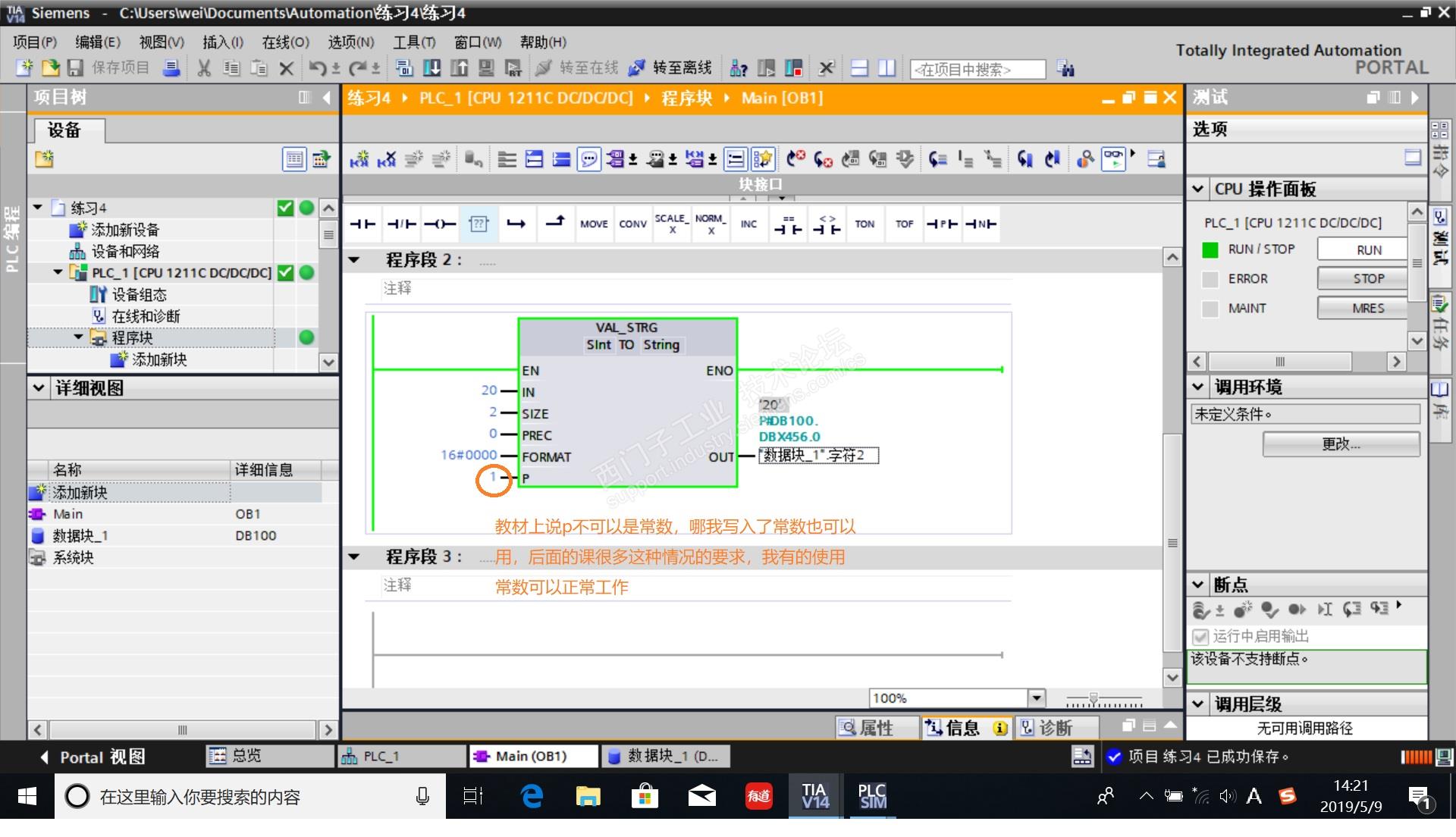
Task: Click go offline toolbar icon
Action: pyautogui.click(x=637, y=68)
